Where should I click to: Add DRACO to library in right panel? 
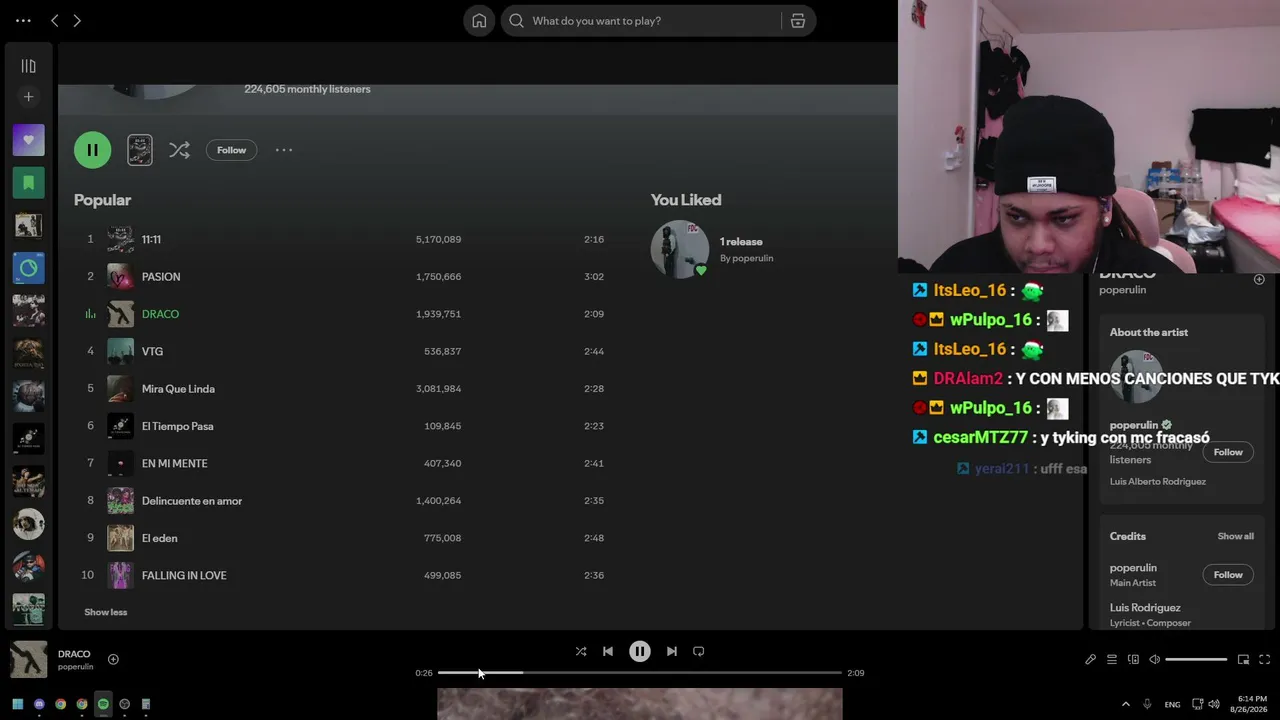[1259, 280]
